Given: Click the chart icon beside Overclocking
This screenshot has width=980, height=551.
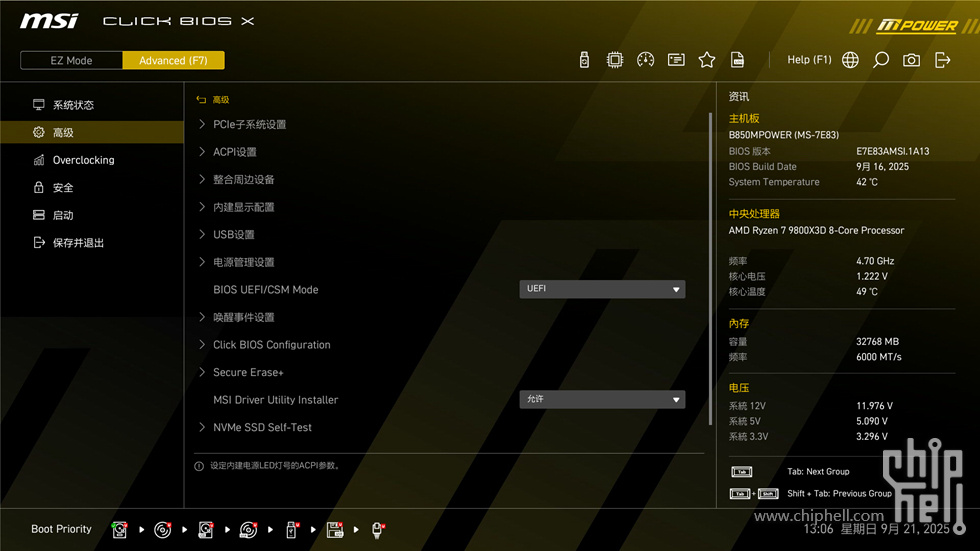Looking at the screenshot, I should (x=39, y=159).
